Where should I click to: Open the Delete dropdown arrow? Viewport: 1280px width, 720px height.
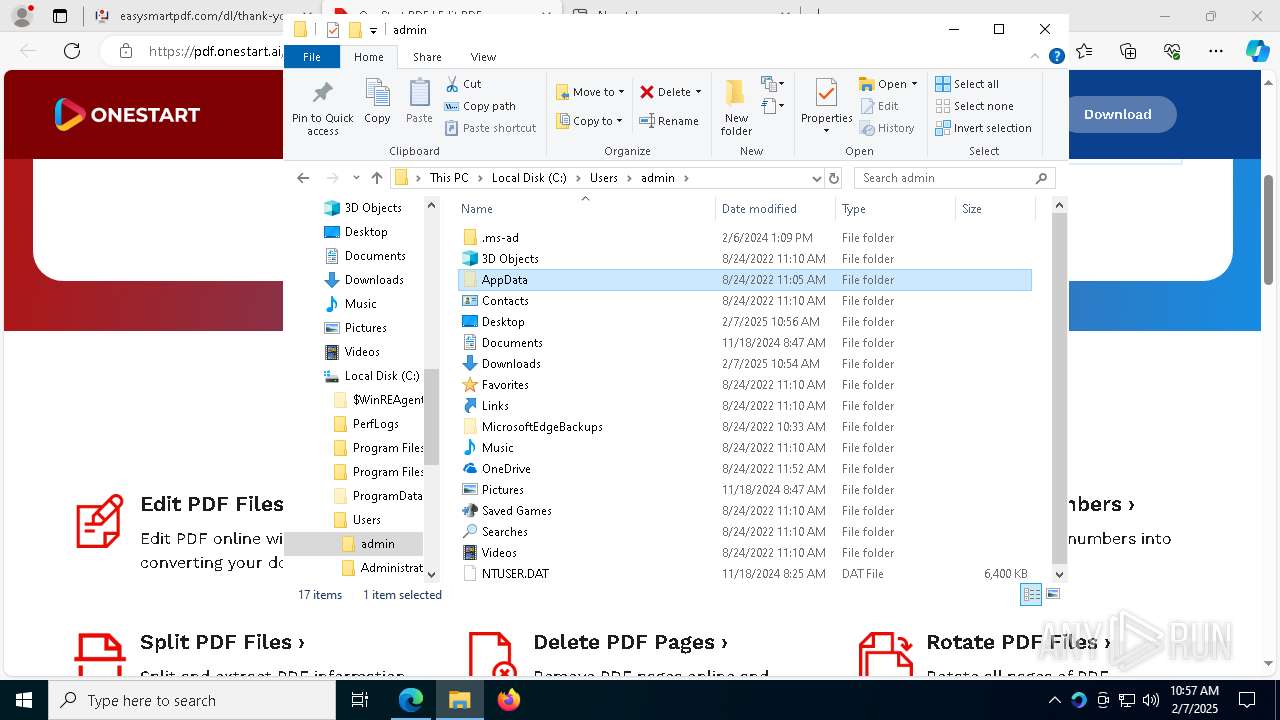pos(698,92)
